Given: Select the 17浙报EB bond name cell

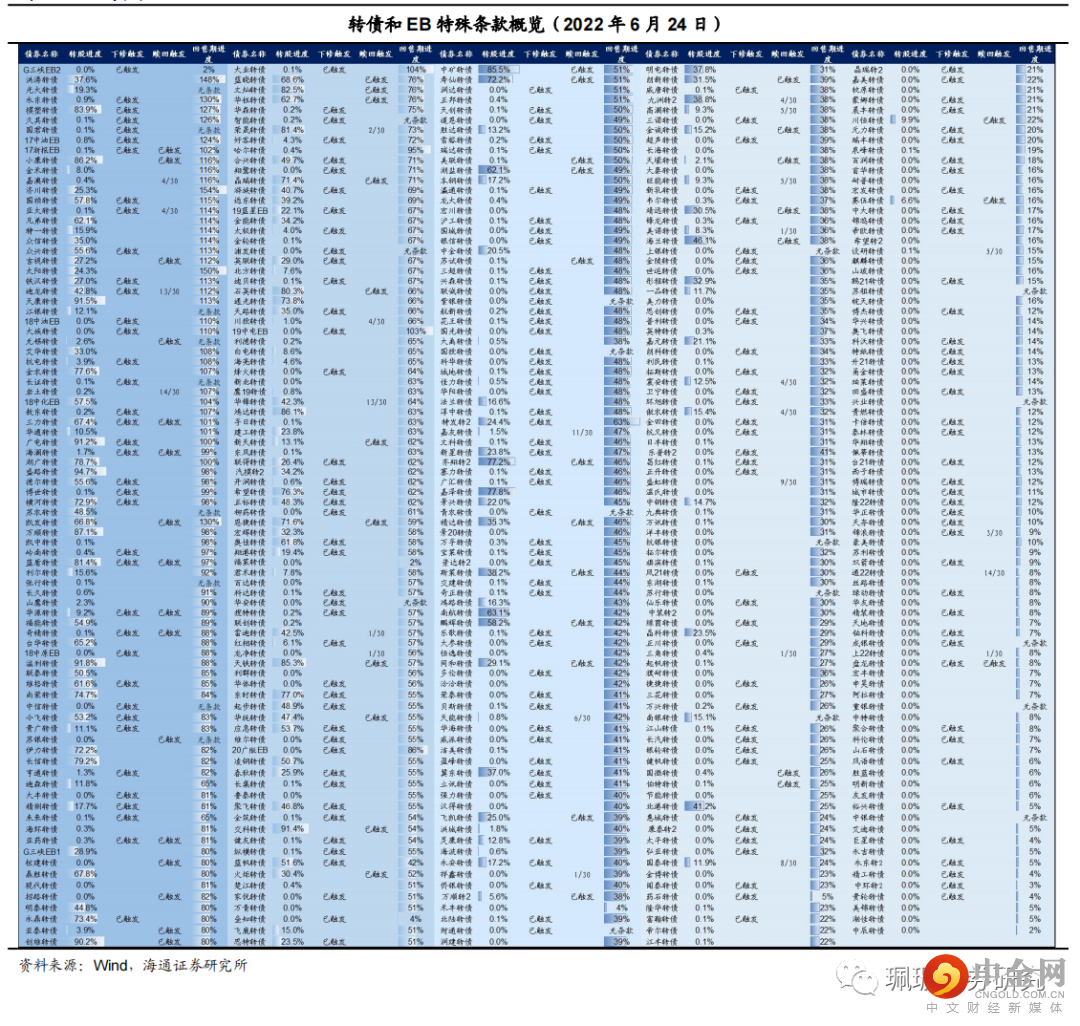Looking at the screenshot, I should point(42,150).
